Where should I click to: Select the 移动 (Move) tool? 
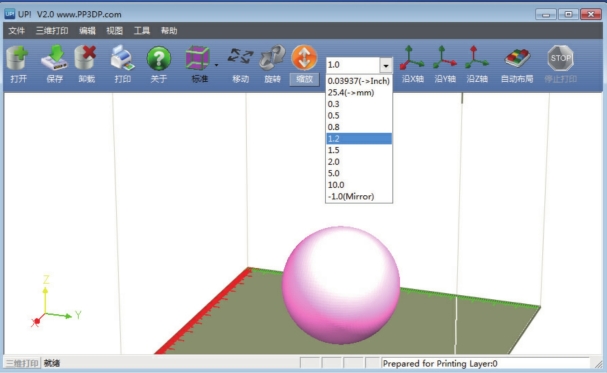pos(240,57)
